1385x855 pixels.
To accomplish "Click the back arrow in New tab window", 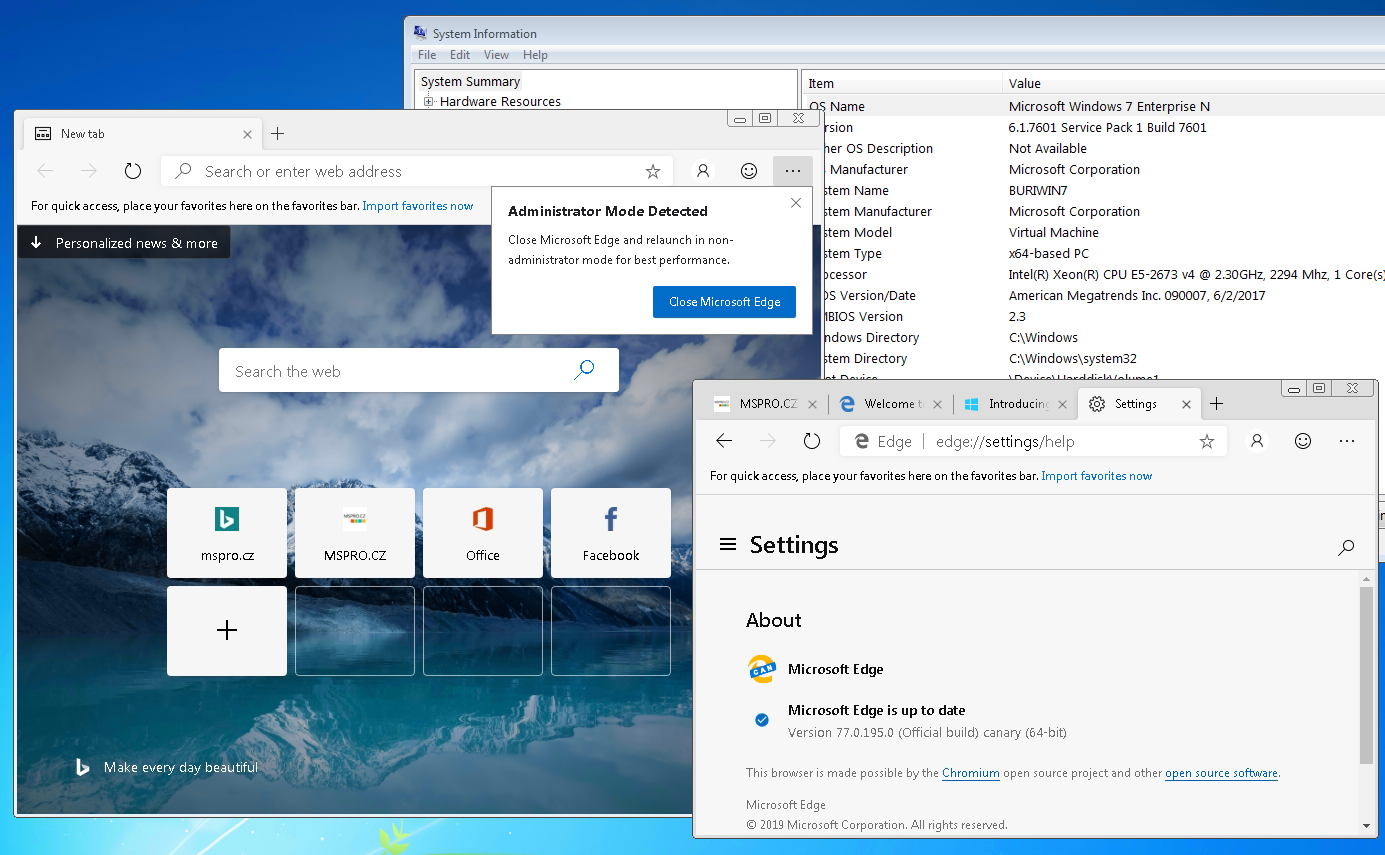I will (45, 171).
